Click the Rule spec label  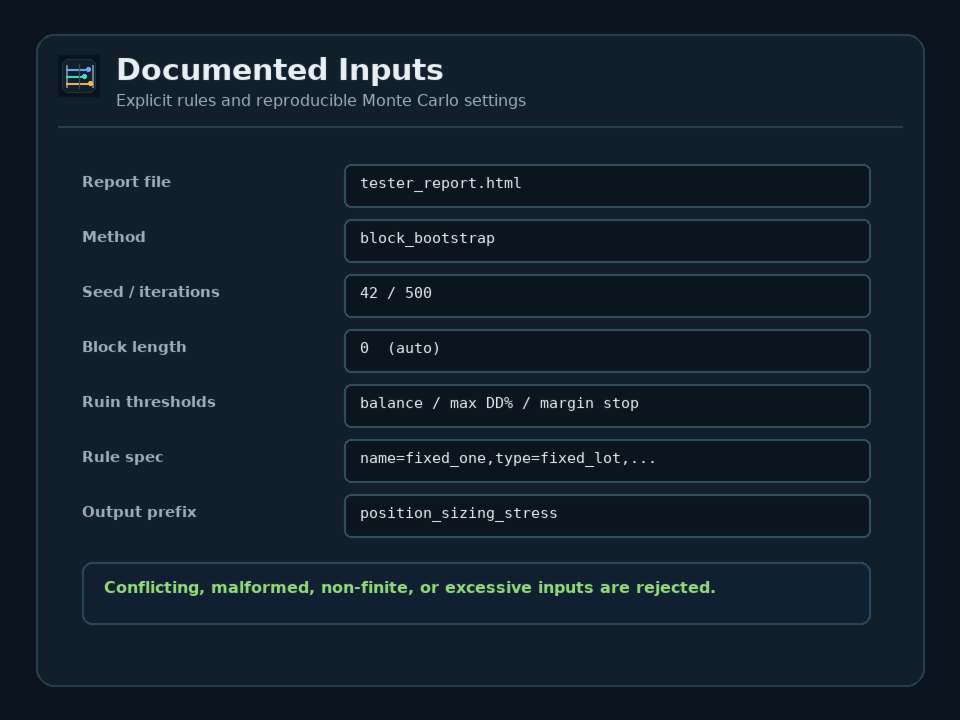(x=122, y=457)
